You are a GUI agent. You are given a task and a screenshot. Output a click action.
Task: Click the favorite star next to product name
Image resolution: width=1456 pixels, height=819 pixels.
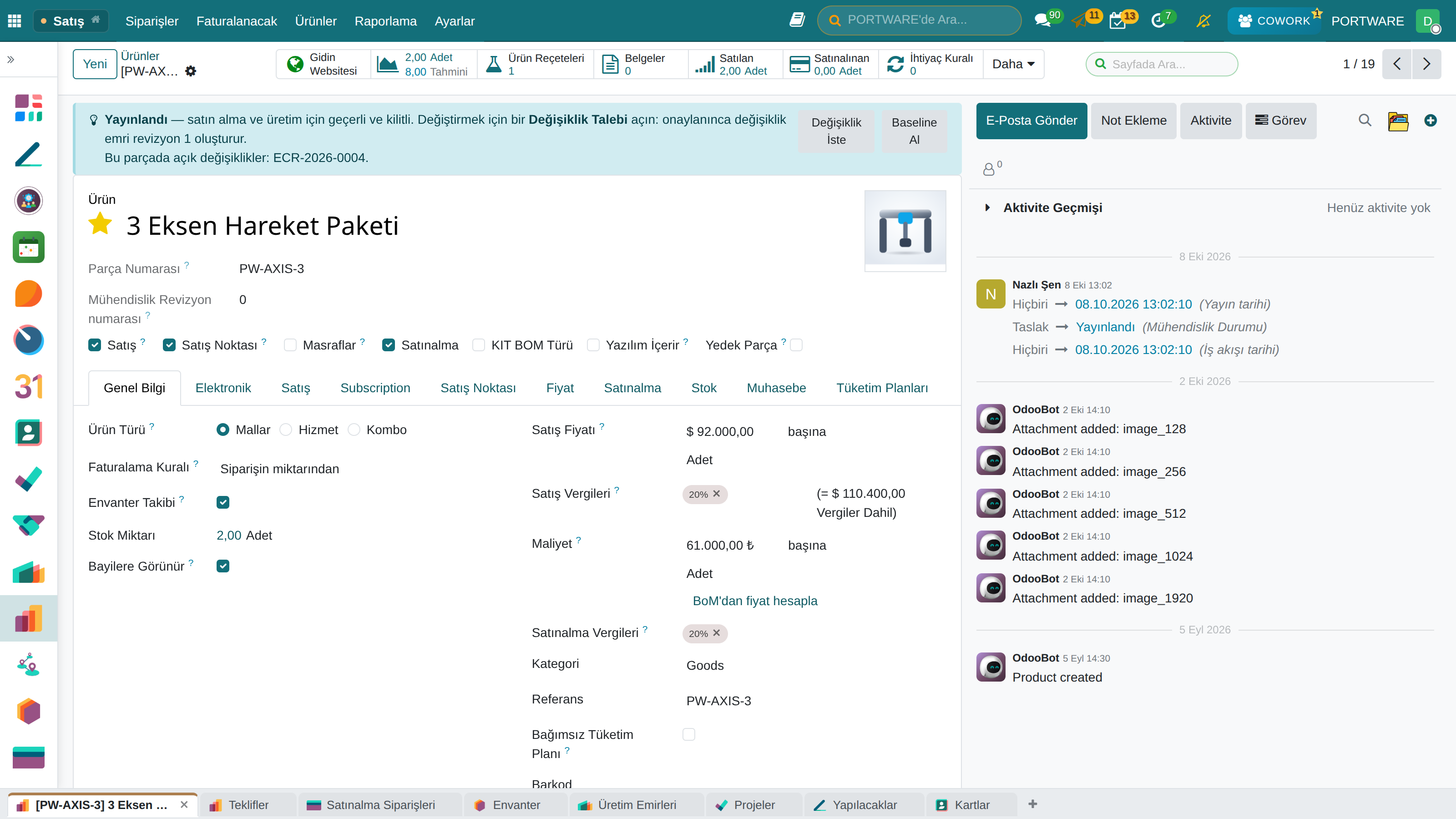(x=100, y=224)
